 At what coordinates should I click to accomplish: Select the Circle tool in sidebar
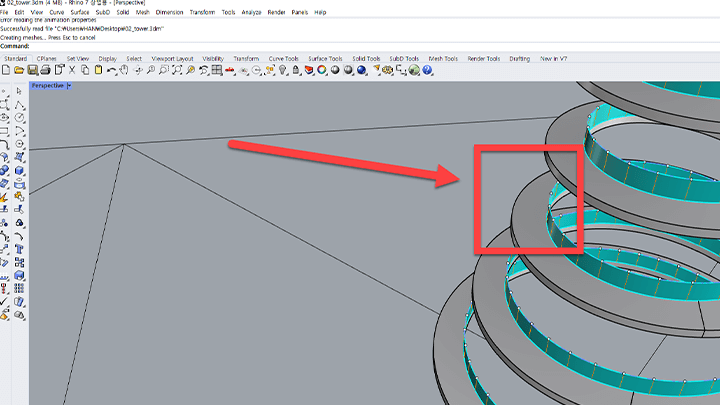(19, 118)
